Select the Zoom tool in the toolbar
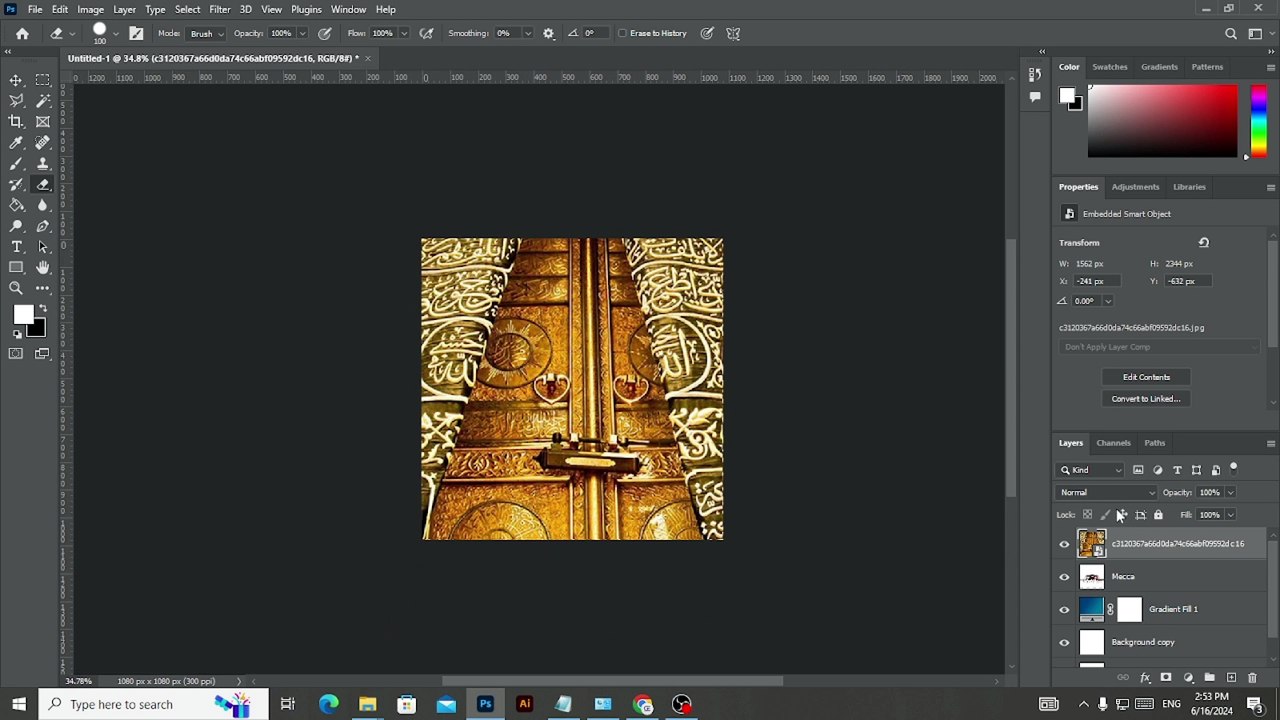 pyautogui.click(x=16, y=288)
